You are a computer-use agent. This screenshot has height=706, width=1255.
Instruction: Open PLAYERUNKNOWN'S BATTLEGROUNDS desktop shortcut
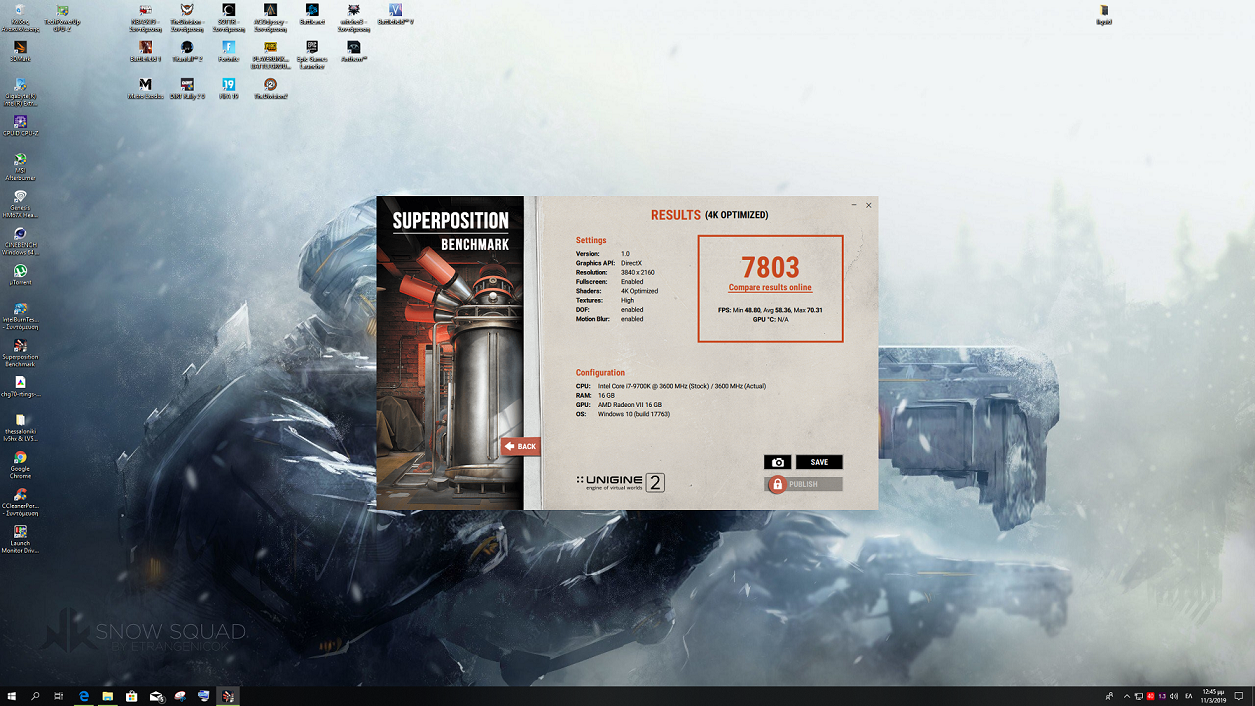click(x=270, y=55)
